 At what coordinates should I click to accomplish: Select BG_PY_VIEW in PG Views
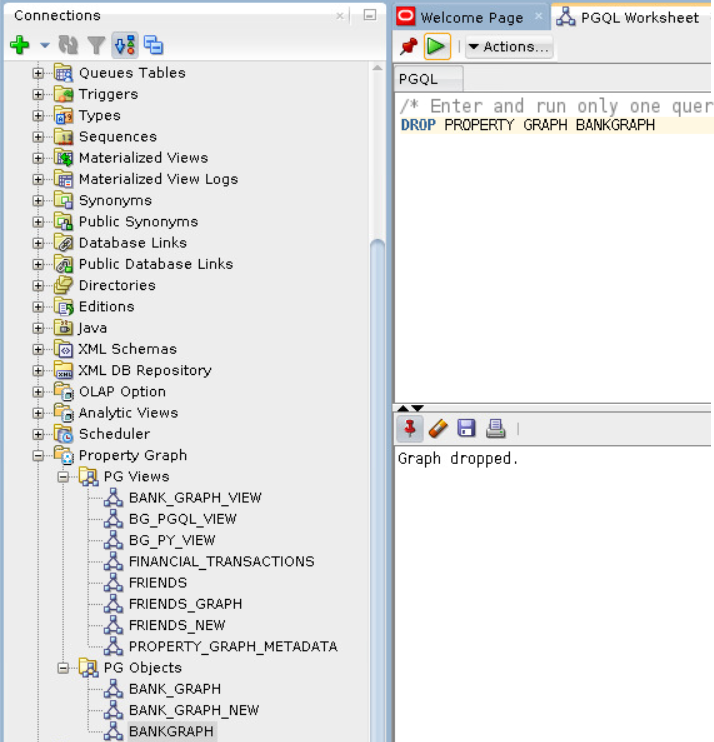pos(172,540)
